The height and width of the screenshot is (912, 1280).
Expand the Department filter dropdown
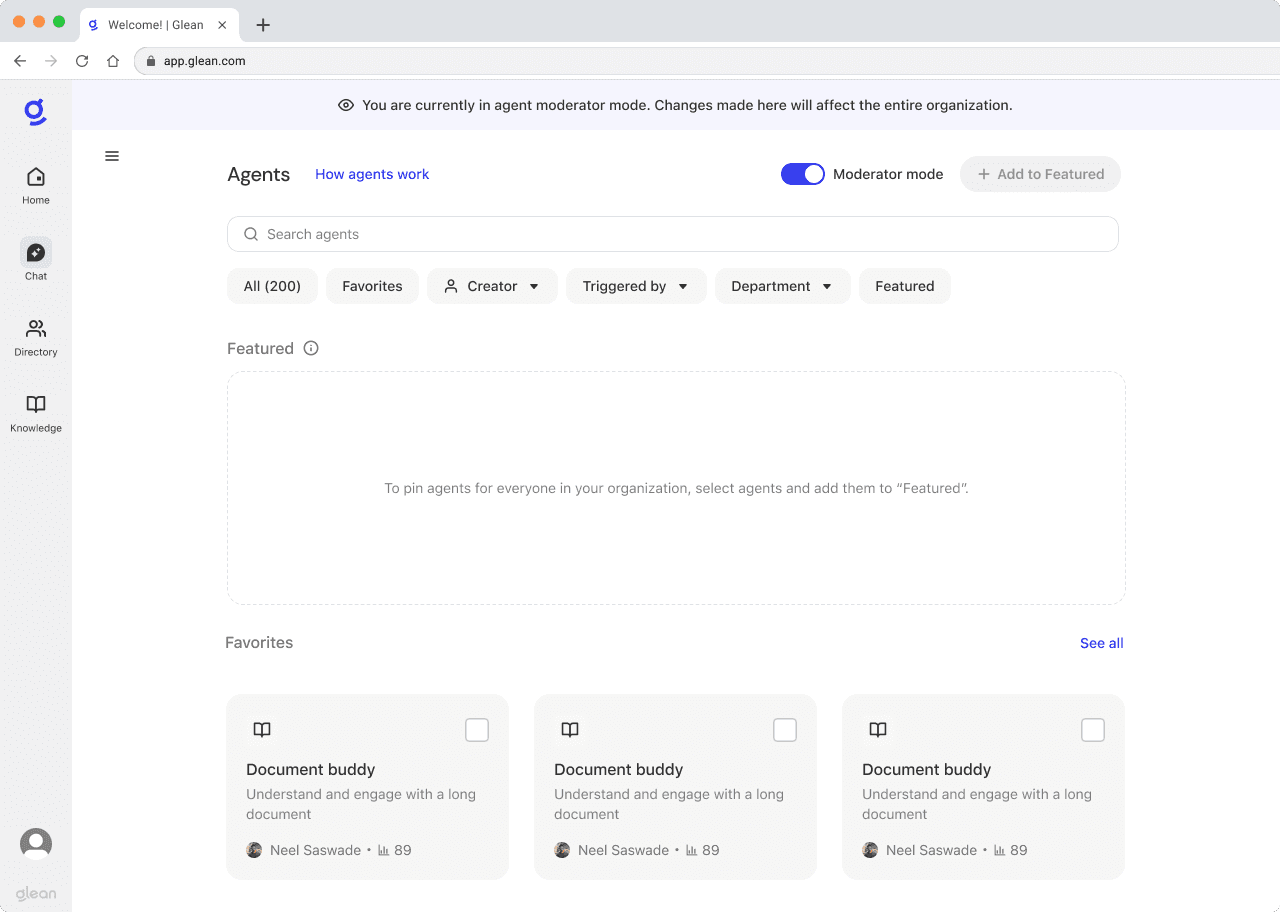(782, 286)
